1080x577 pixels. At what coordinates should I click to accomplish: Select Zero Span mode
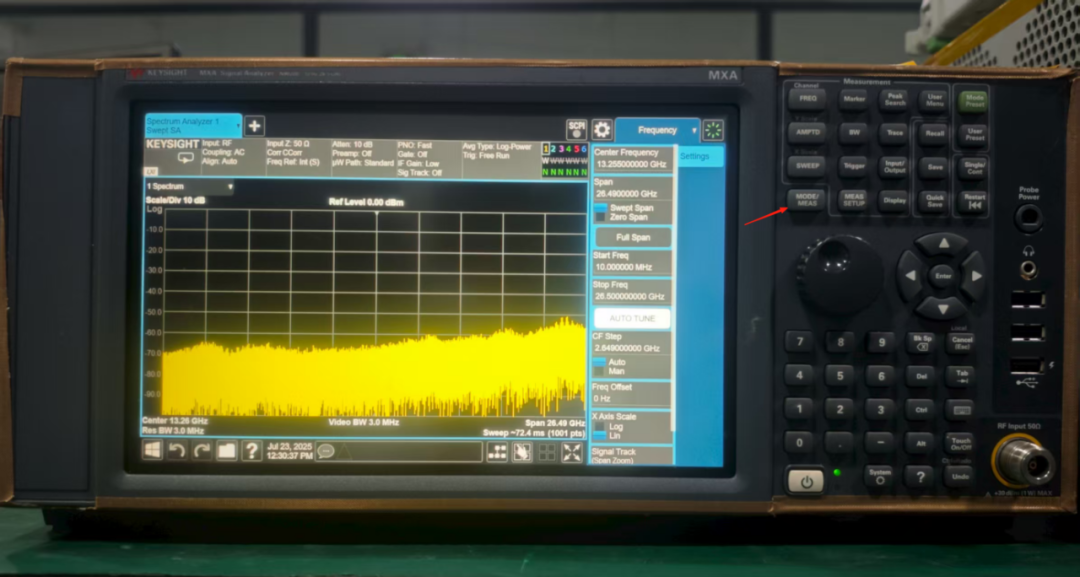[x=627, y=217]
